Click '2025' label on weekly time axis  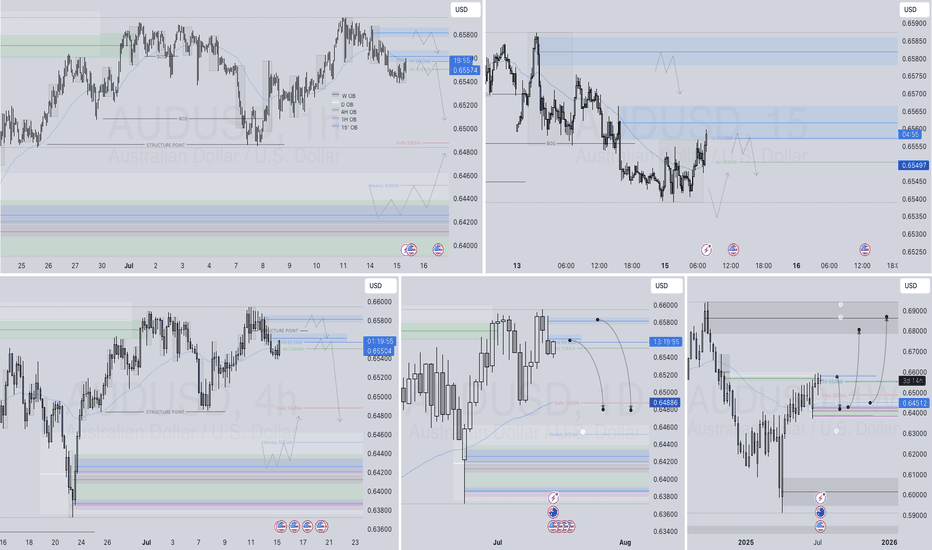pos(746,542)
